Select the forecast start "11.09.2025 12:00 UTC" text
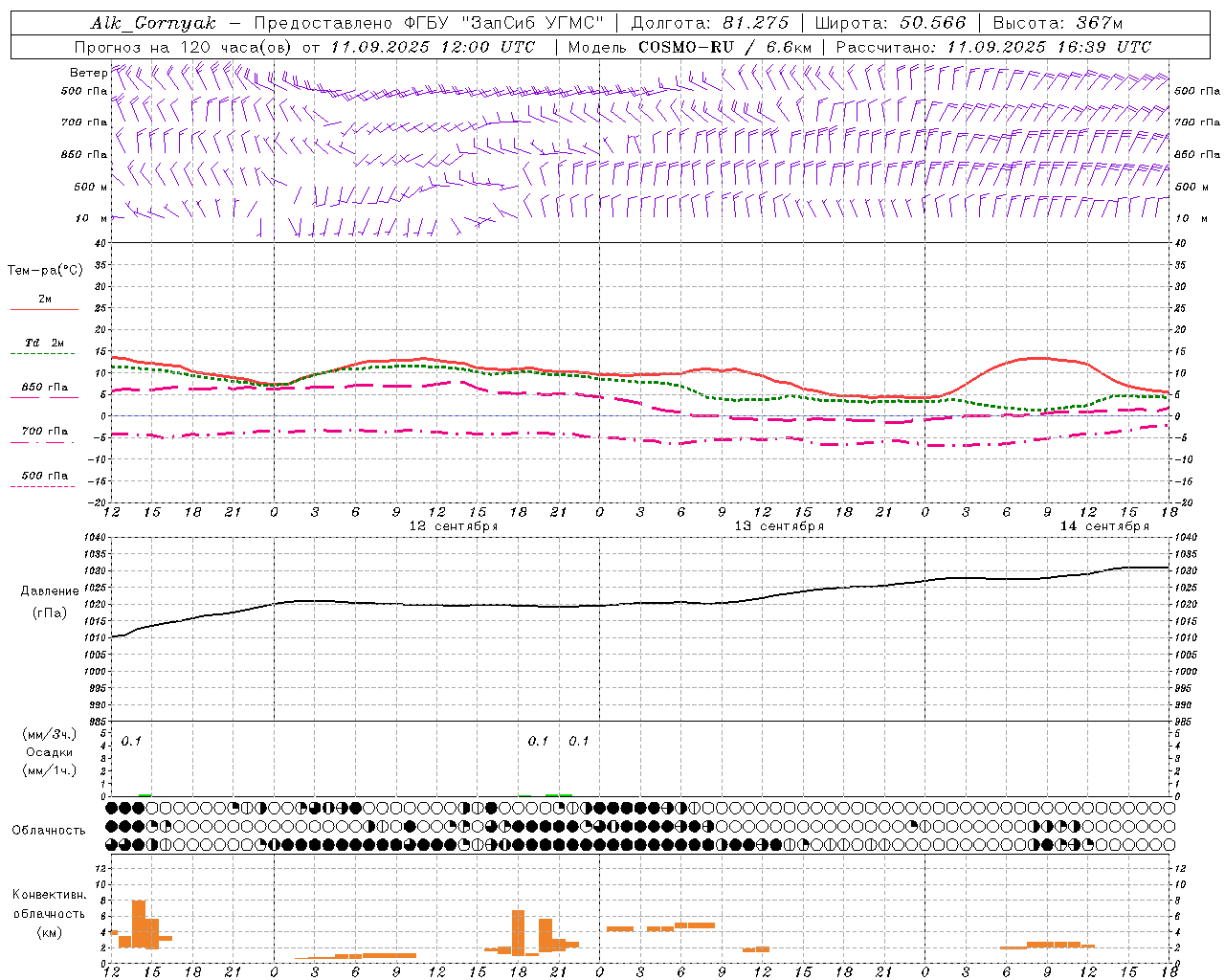 point(433,47)
